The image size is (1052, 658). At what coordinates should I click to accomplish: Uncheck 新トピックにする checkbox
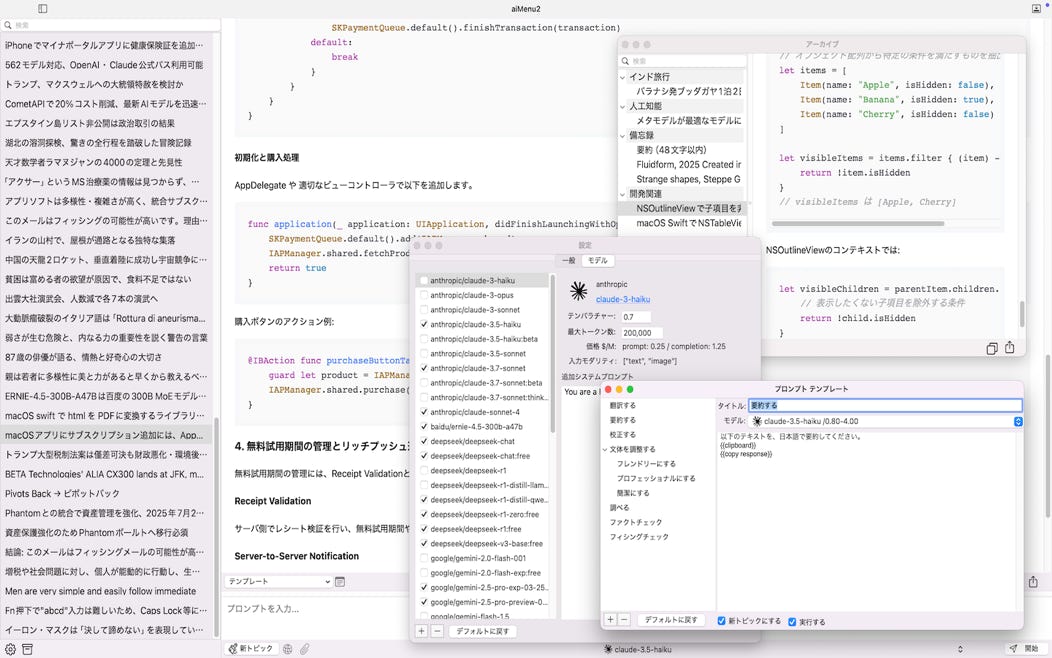pos(721,621)
